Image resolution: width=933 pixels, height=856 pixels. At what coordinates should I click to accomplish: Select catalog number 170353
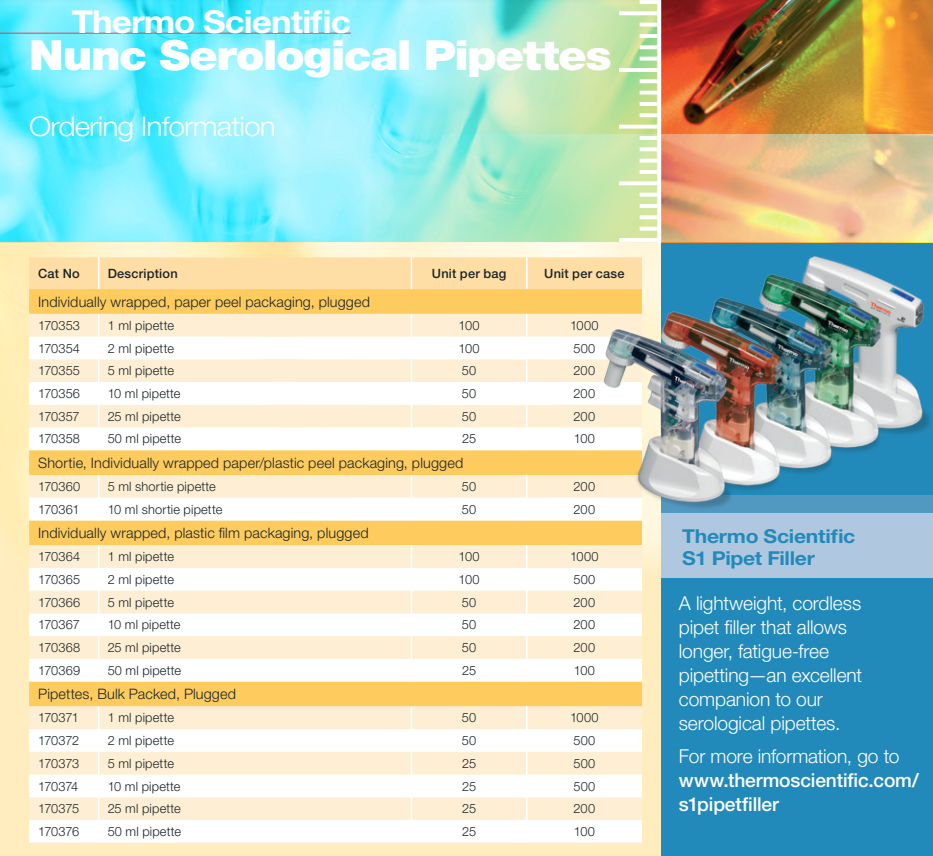(59, 326)
